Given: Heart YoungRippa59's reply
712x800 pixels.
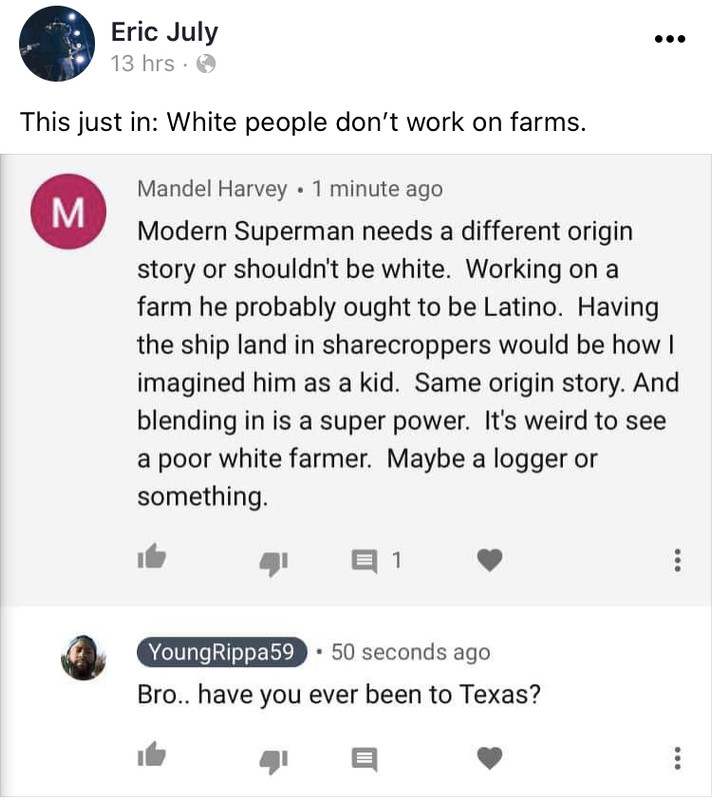Looking at the screenshot, I should tap(488, 760).
